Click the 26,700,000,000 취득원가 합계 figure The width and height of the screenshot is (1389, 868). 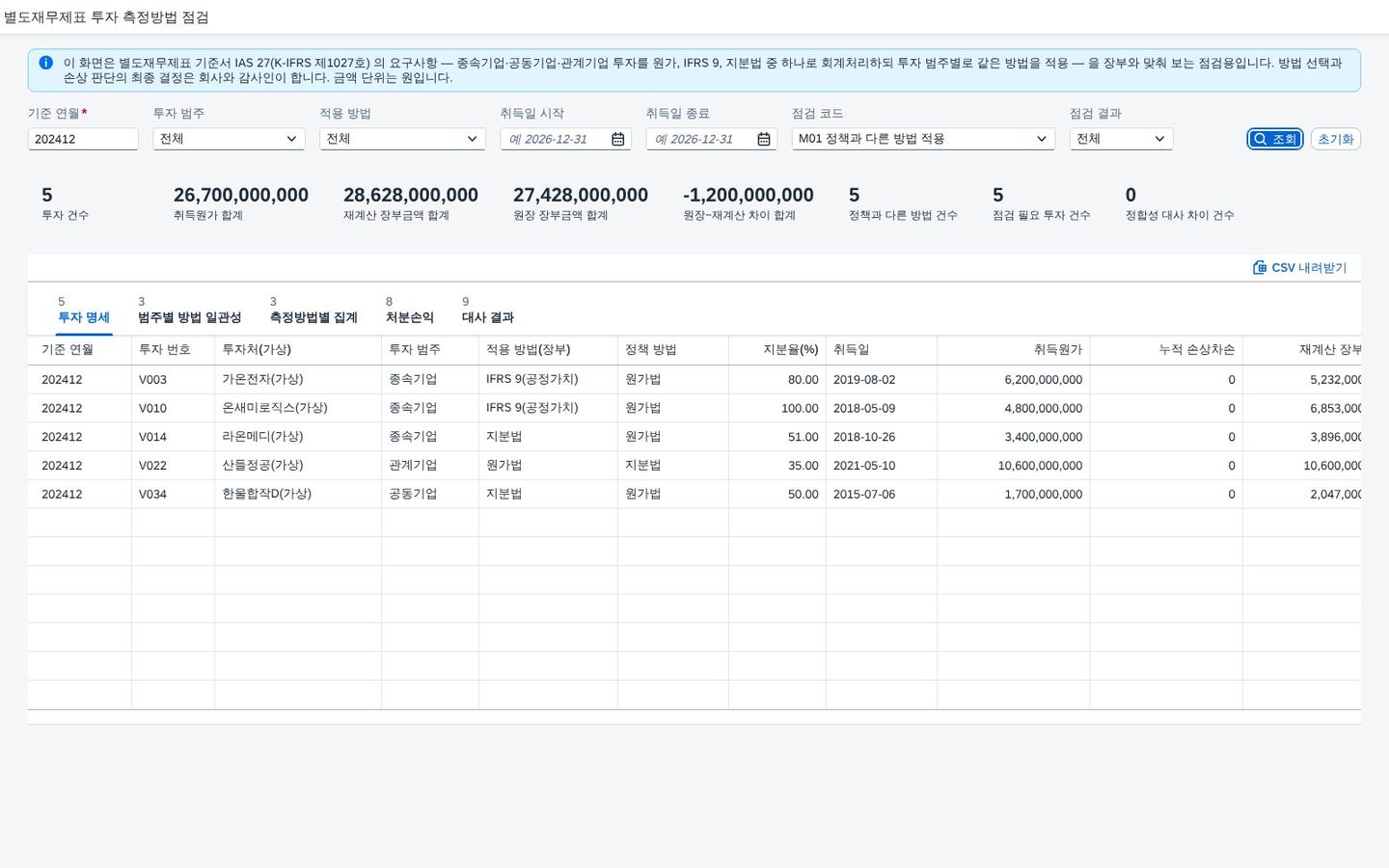click(241, 195)
